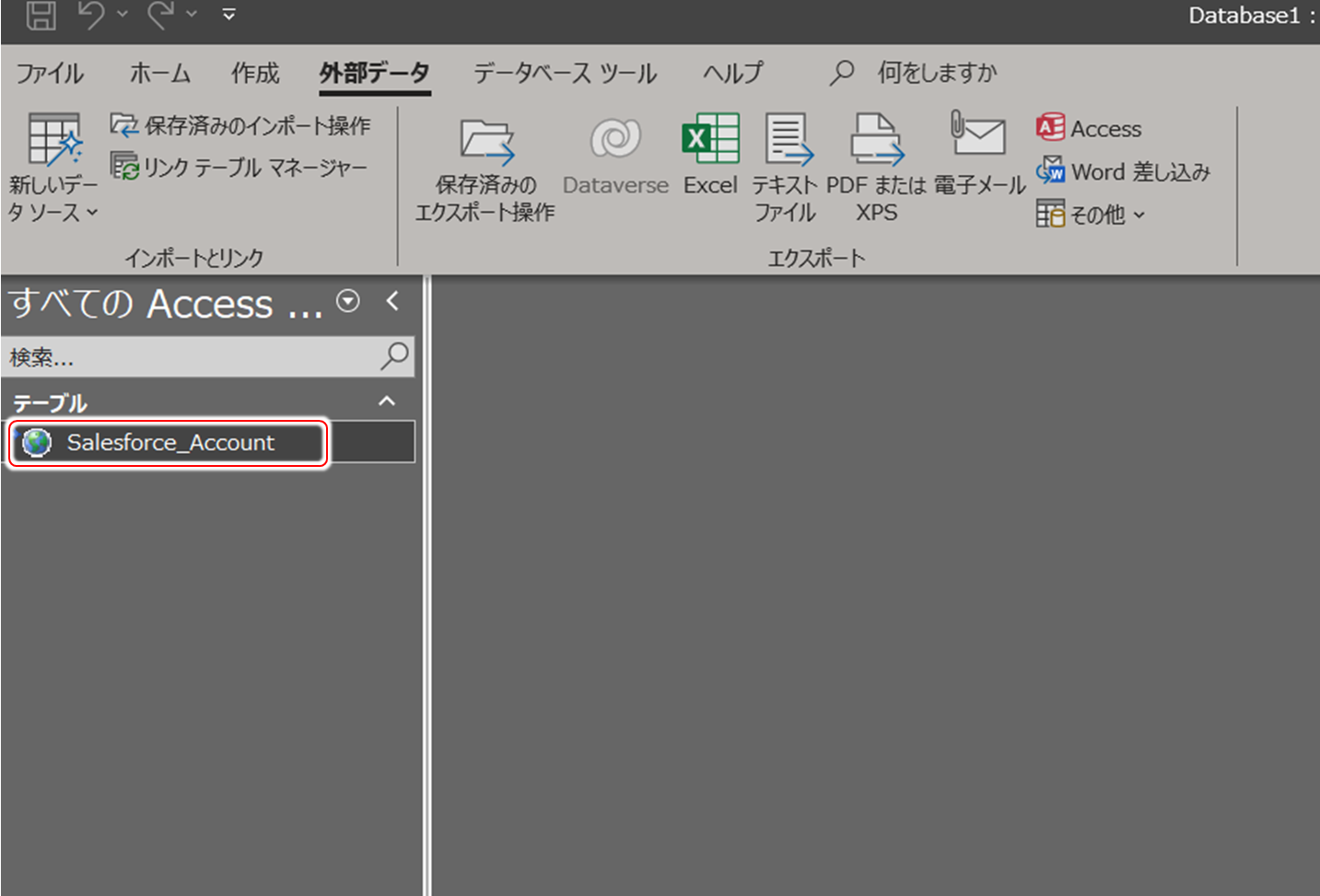Export data as テキスト ファイル
The height and width of the screenshot is (896, 1320).
784,166
